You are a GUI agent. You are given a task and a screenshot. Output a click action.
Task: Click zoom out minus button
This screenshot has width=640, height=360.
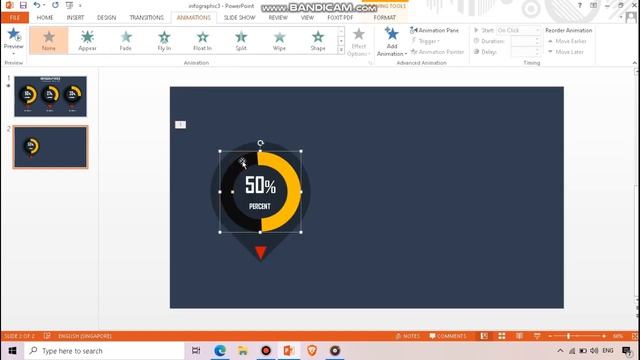(x=550, y=336)
